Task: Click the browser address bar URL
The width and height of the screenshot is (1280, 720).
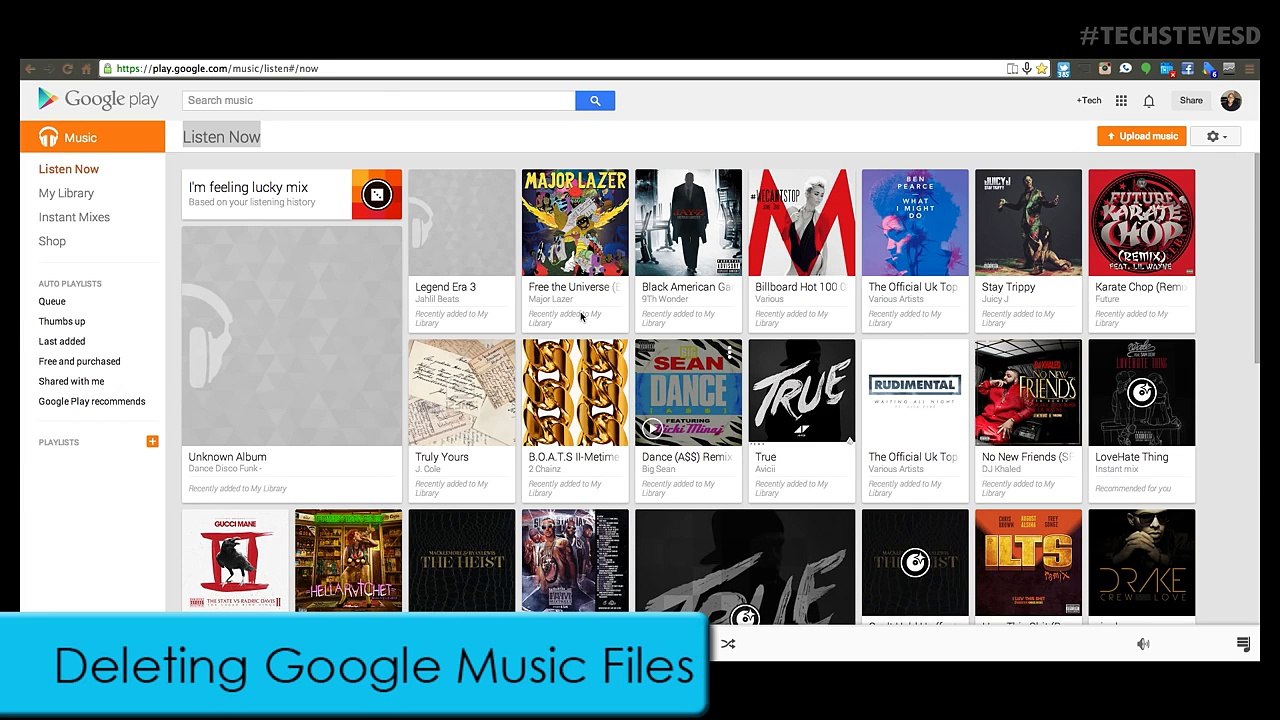Action: pyautogui.click(x=217, y=69)
